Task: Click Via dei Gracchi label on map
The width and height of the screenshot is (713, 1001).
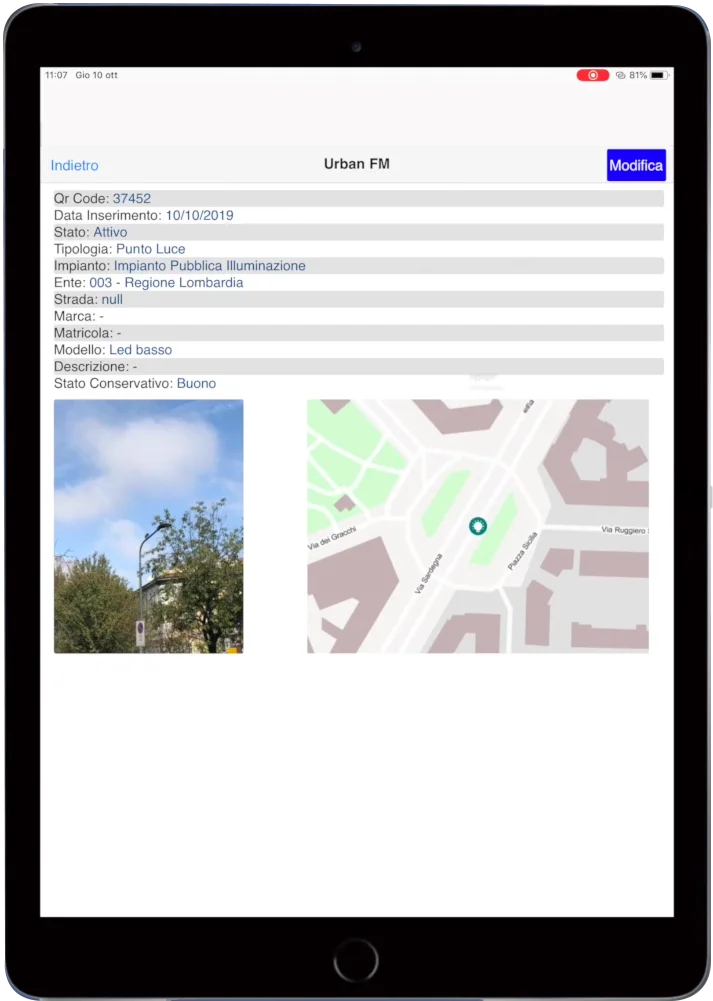Action: [331, 538]
